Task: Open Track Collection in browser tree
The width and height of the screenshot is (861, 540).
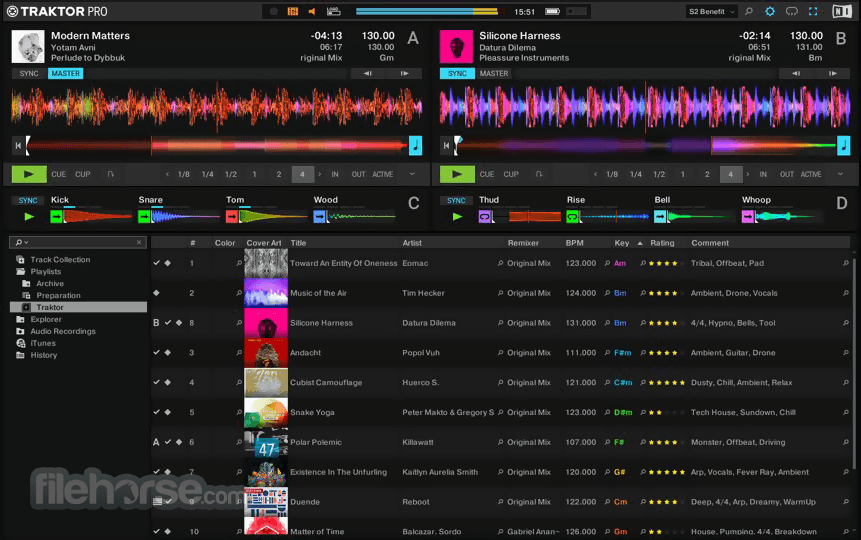Action: tap(60, 259)
